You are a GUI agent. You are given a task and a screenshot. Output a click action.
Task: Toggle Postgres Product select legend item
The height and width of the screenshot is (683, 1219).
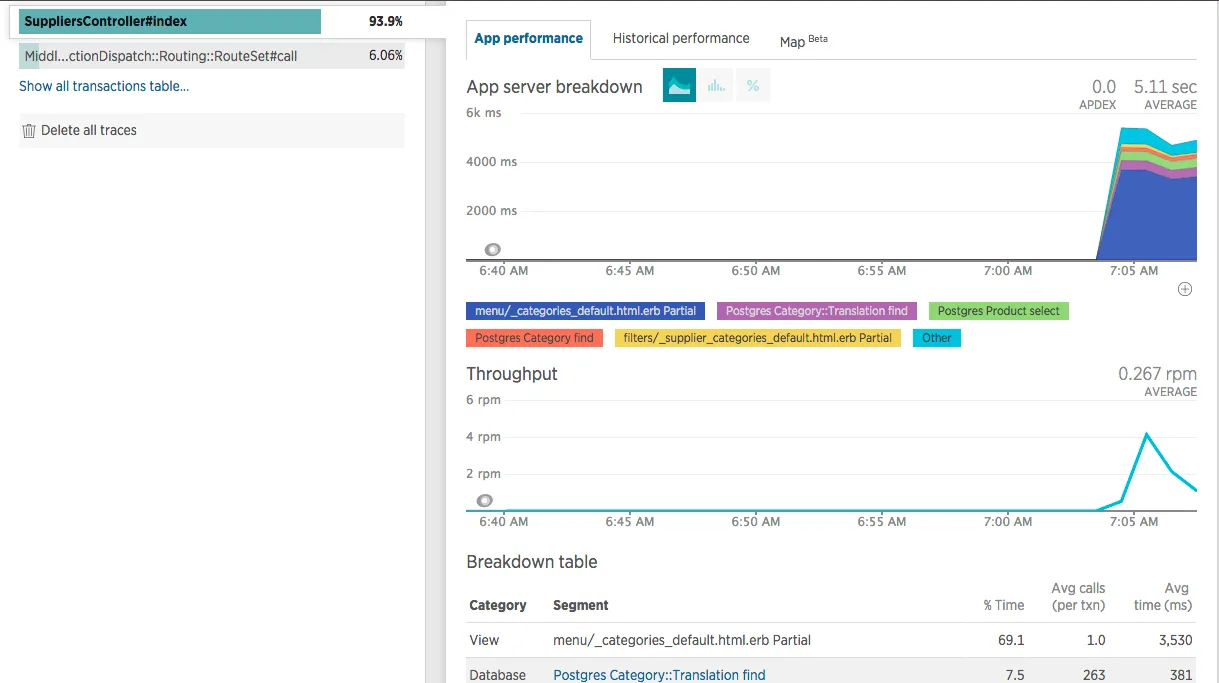point(999,311)
